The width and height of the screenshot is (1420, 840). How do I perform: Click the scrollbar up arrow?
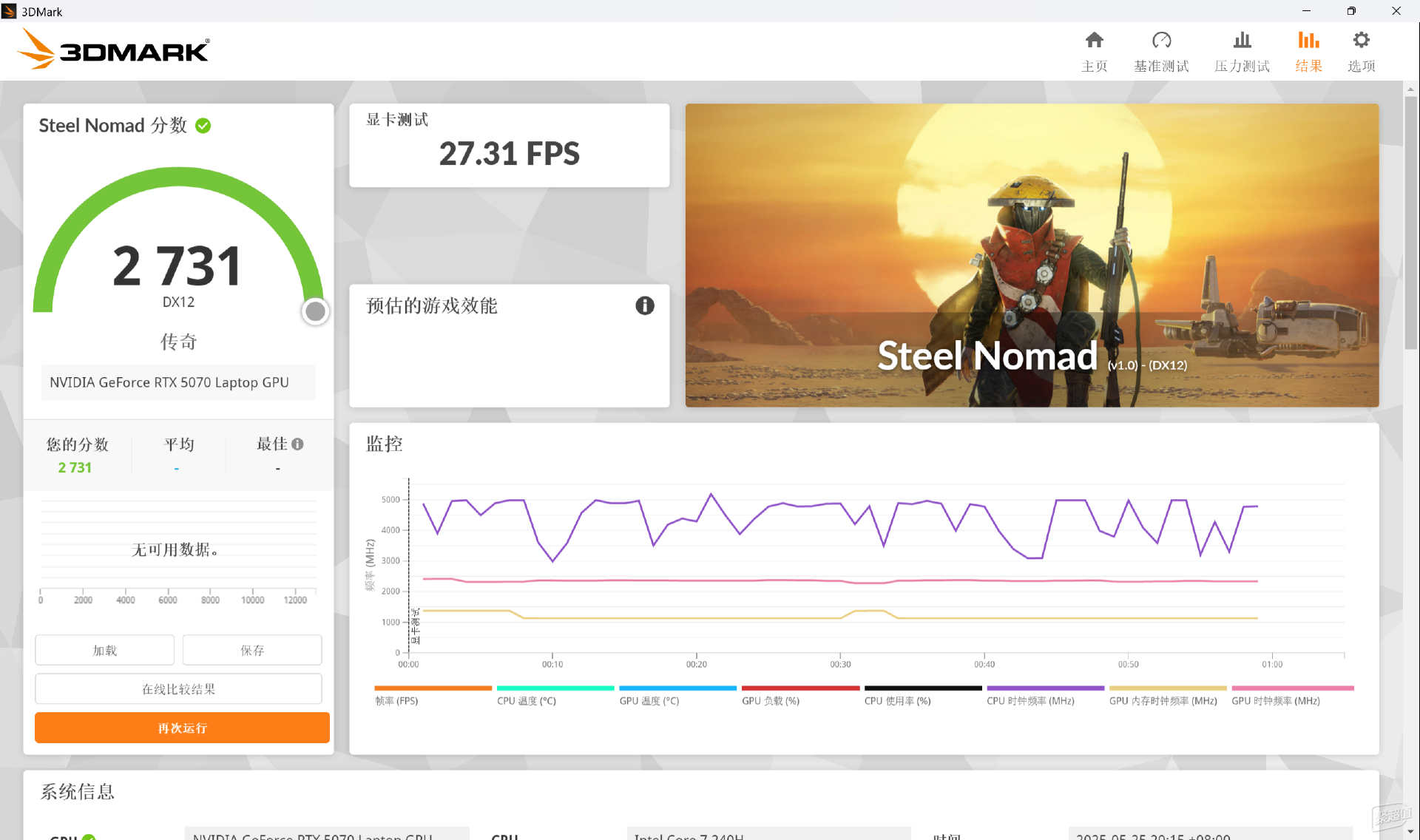pos(1410,89)
